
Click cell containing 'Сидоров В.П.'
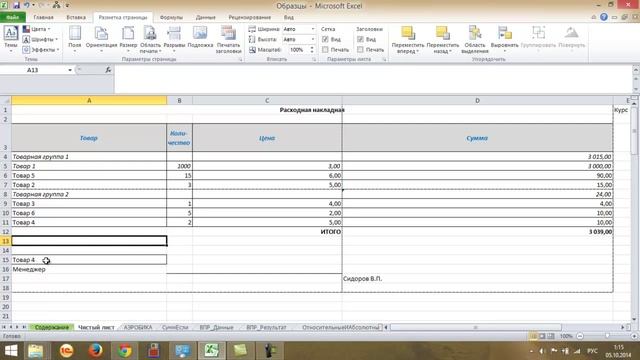click(x=477, y=278)
